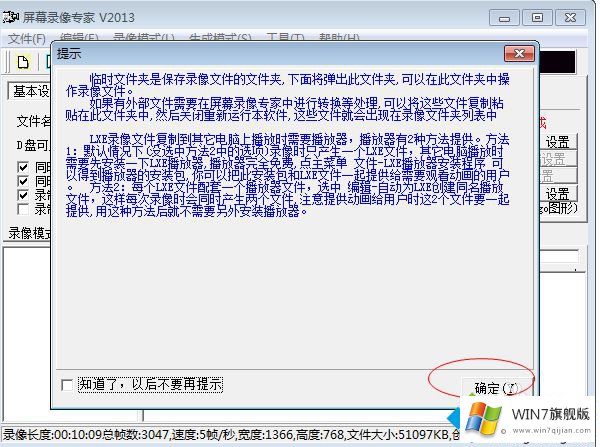Image resolution: width=600 pixels, height=447 pixels.
Task: Click the topmost 设置 button on right
Action: coord(558,142)
